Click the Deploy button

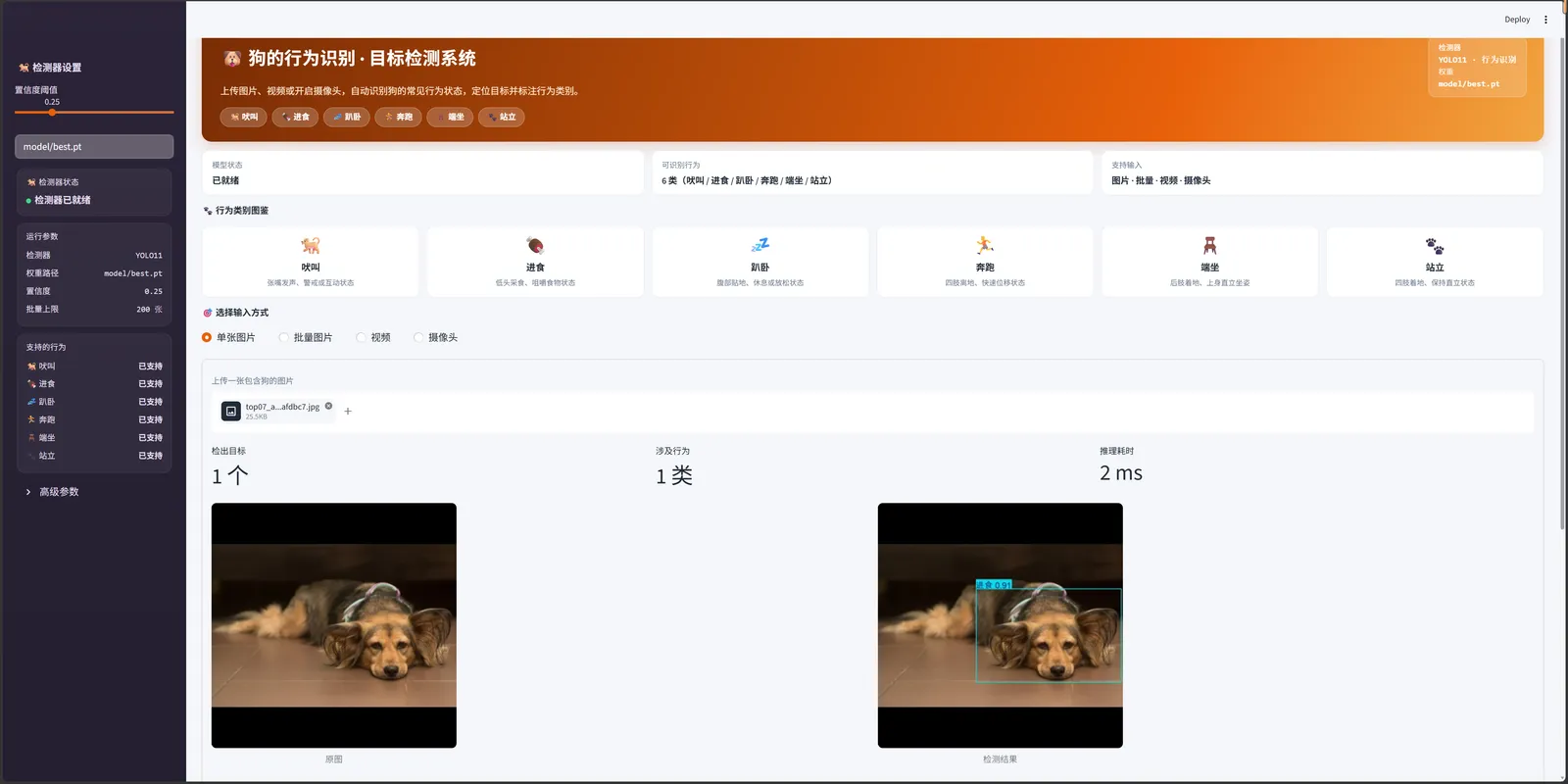click(x=1517, y=20)
